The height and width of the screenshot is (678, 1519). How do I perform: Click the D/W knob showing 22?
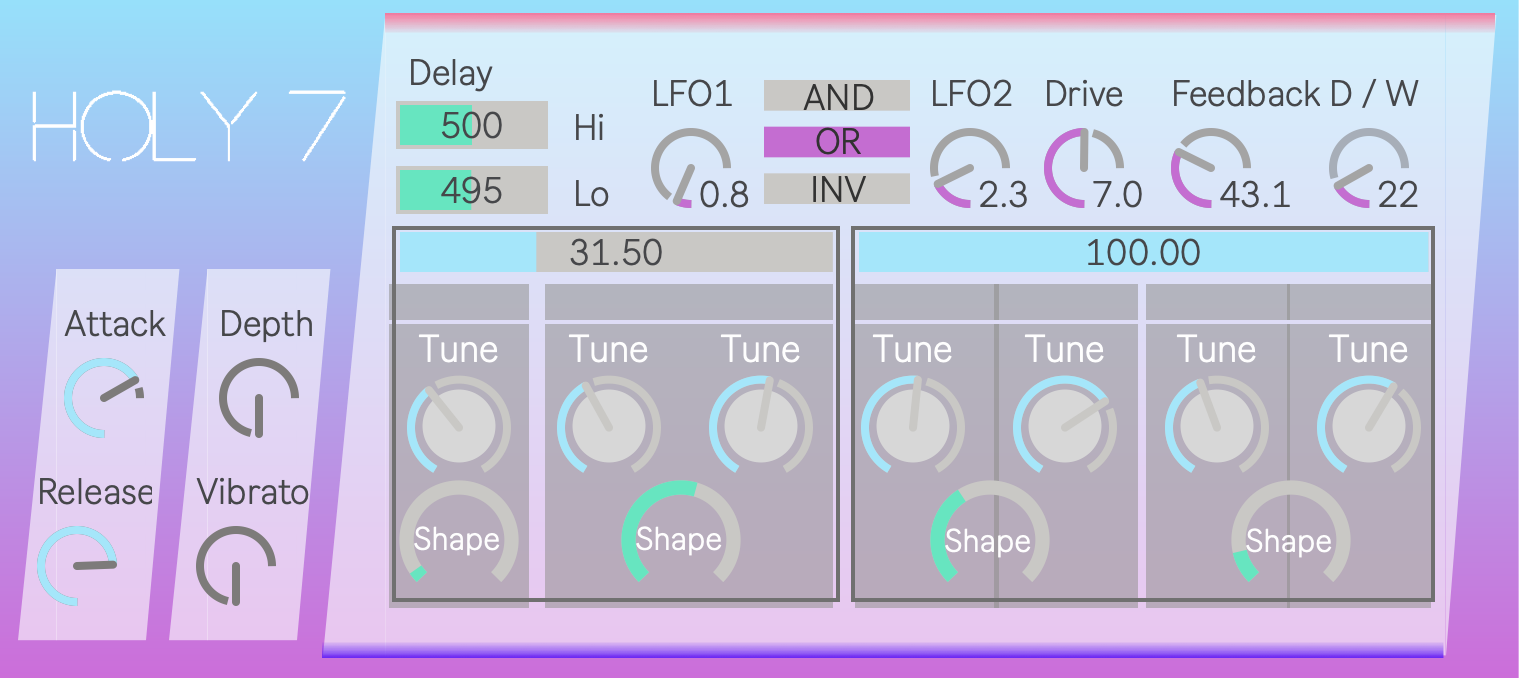click(1369, 168)
